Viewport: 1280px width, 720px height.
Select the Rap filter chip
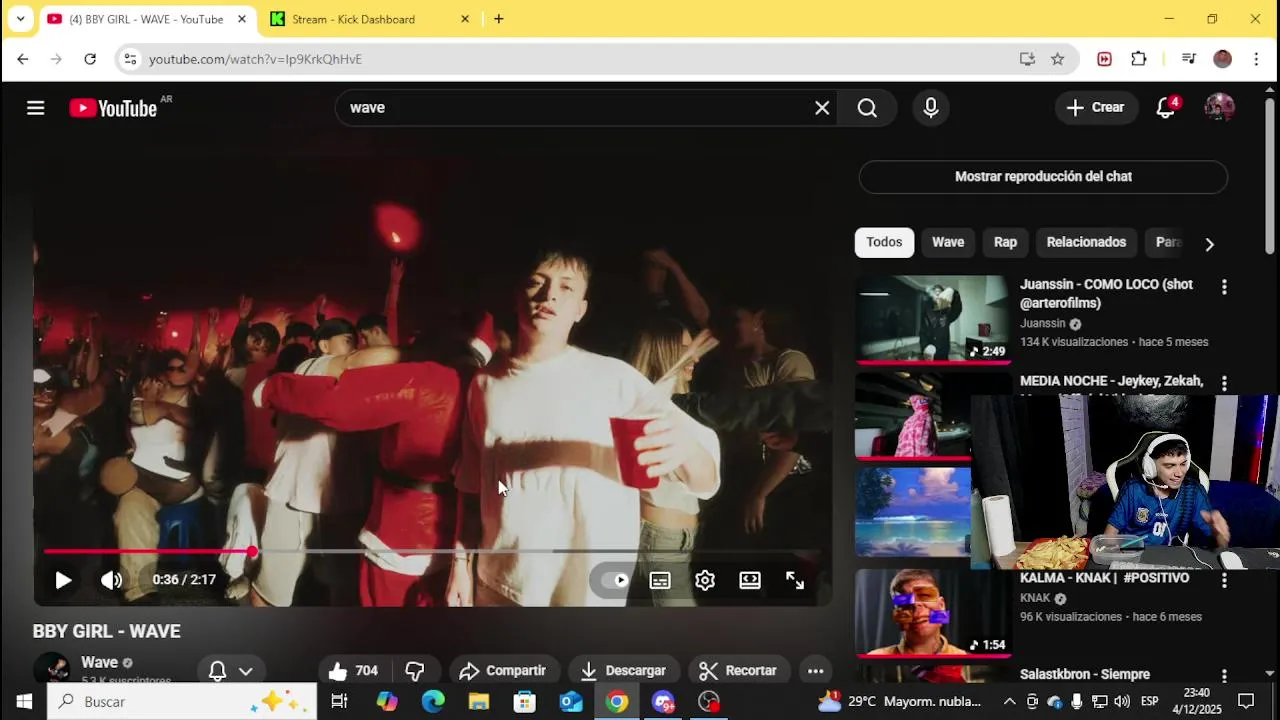[1005, 242]
